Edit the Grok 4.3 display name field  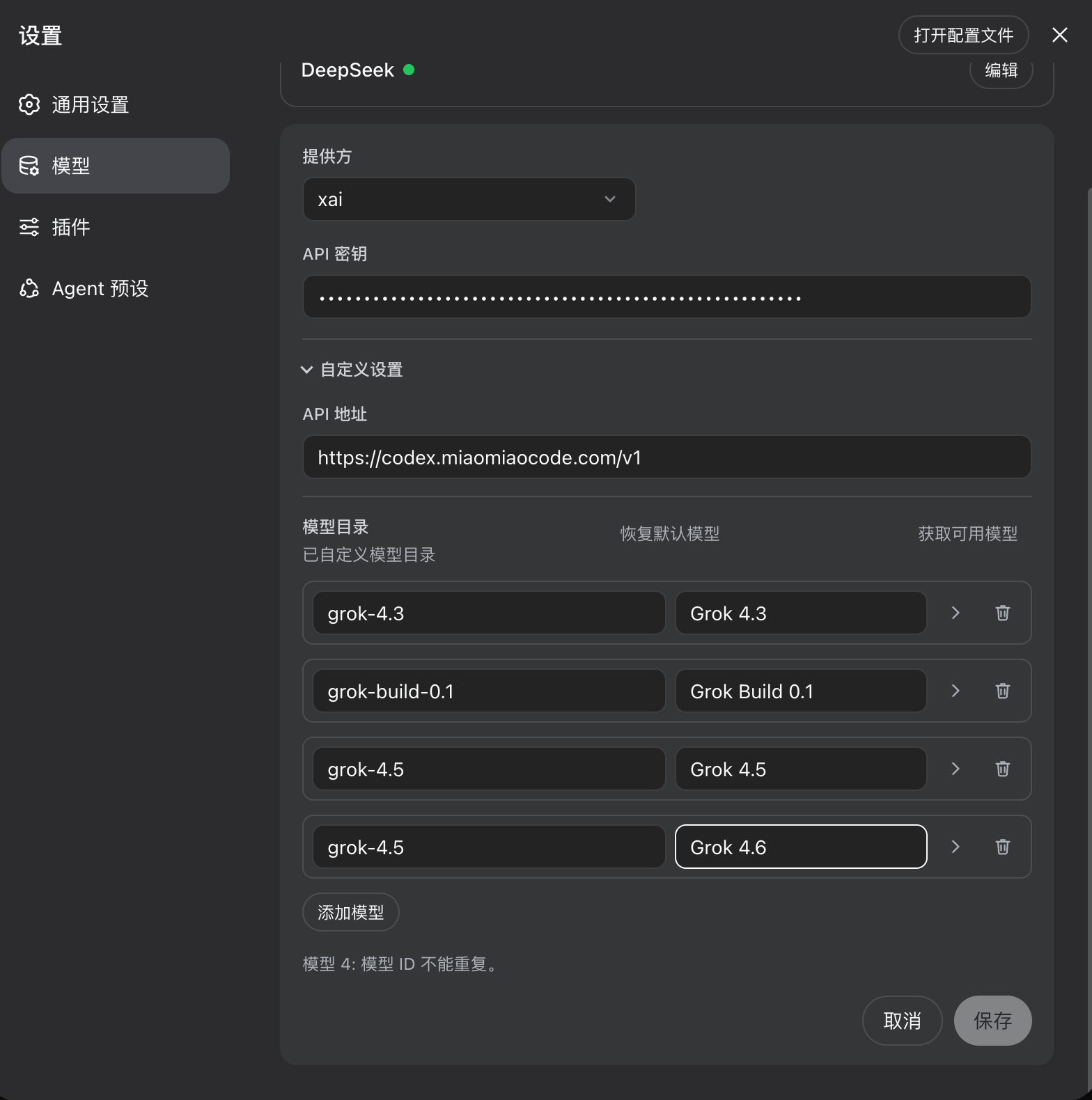[801, 613]
